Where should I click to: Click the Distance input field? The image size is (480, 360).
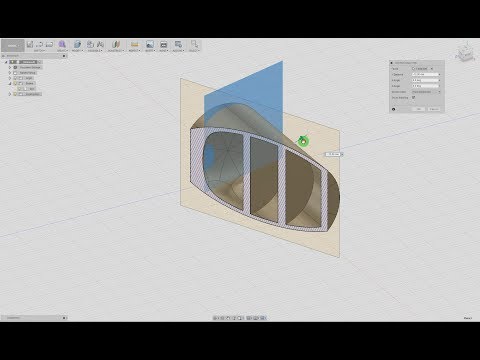(425, 74)
